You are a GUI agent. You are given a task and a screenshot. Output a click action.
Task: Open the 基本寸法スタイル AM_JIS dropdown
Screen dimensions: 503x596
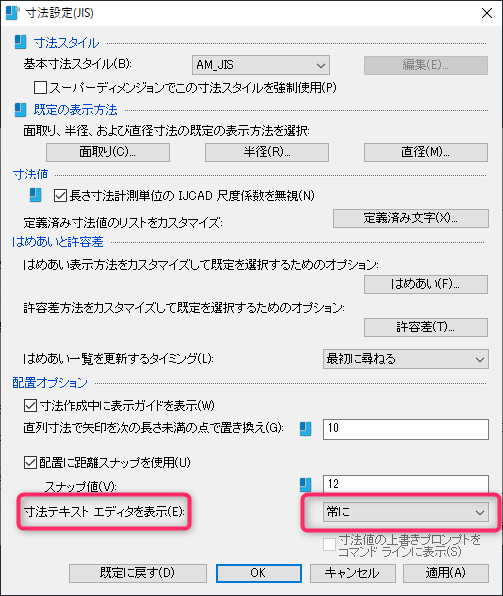(x=261, y=65)
